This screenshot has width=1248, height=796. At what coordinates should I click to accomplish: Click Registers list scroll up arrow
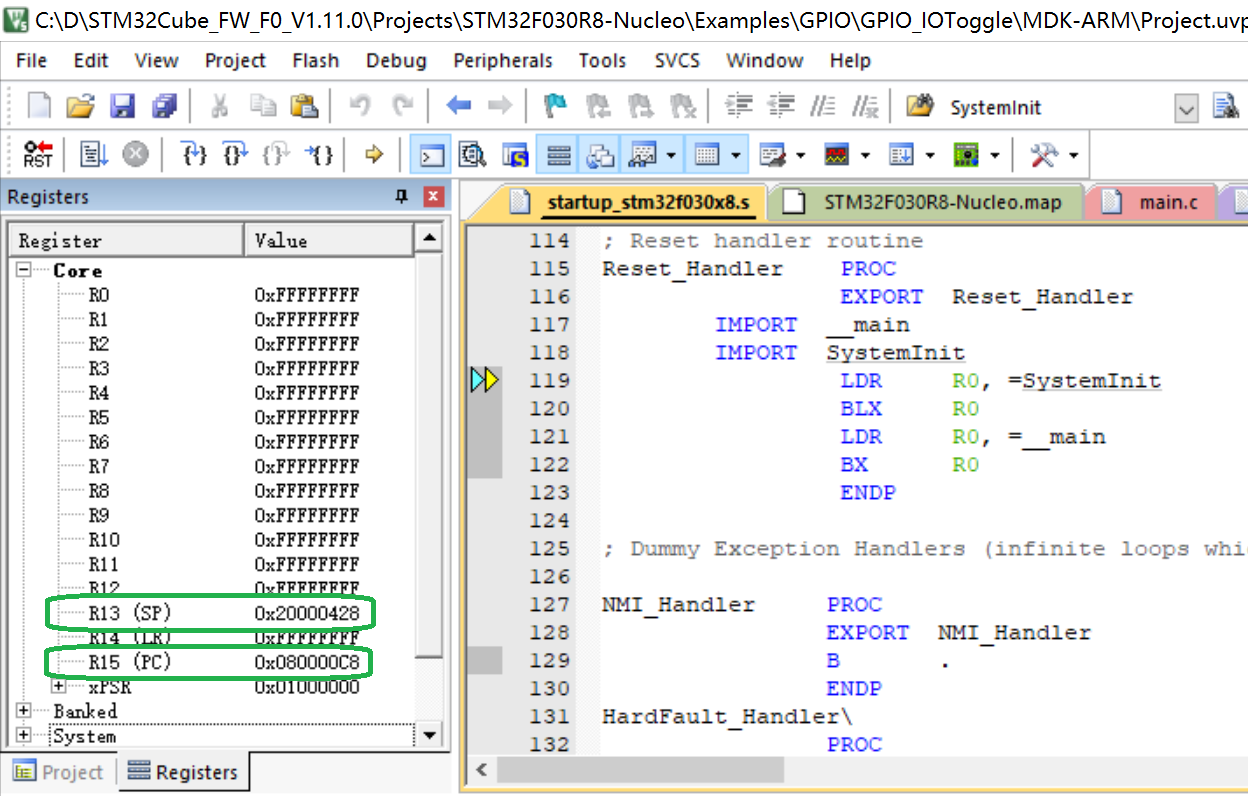[x=429, y=238]
